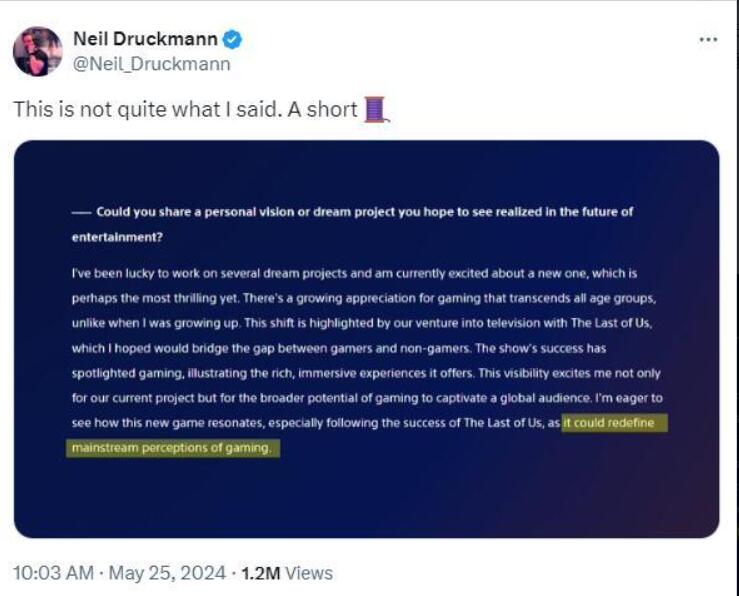Click the 10:03 AM timestamp
The height and width of the screenshot is (596, 739).
(50, 573)
